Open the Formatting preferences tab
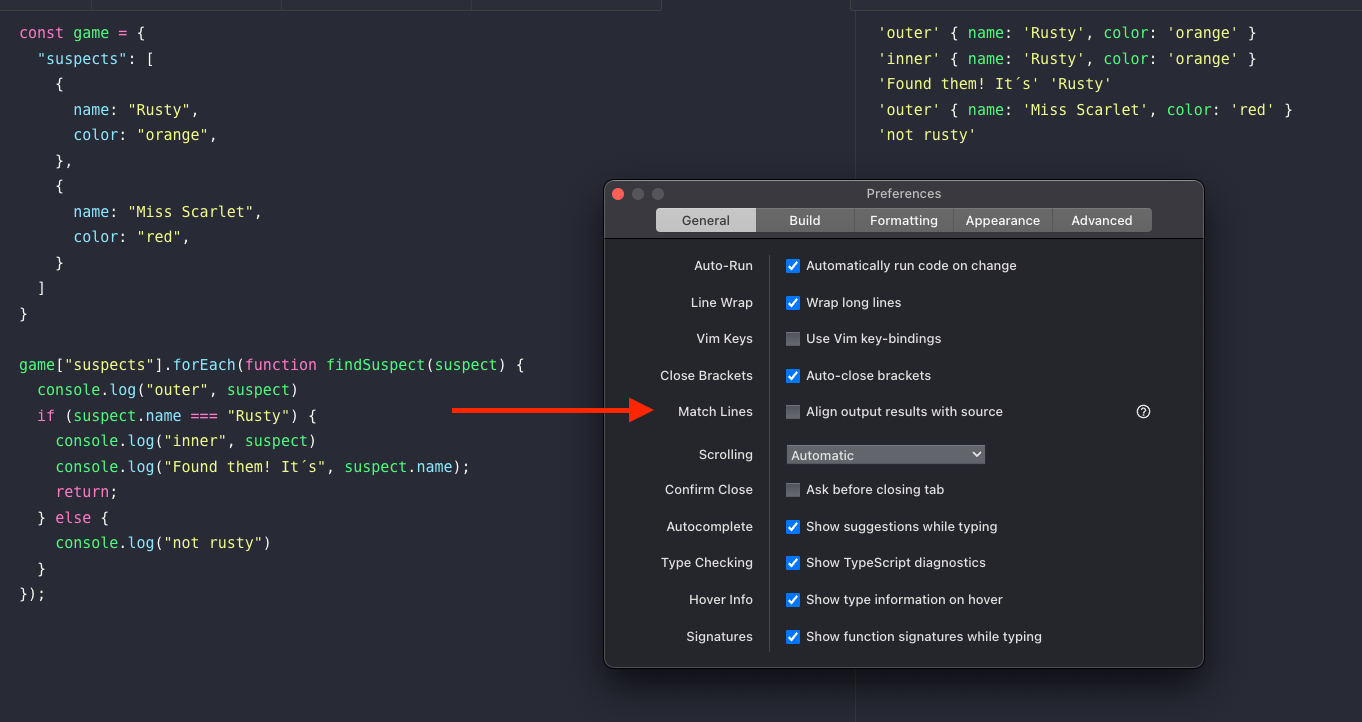1362x722 pixels. point(903,220)
